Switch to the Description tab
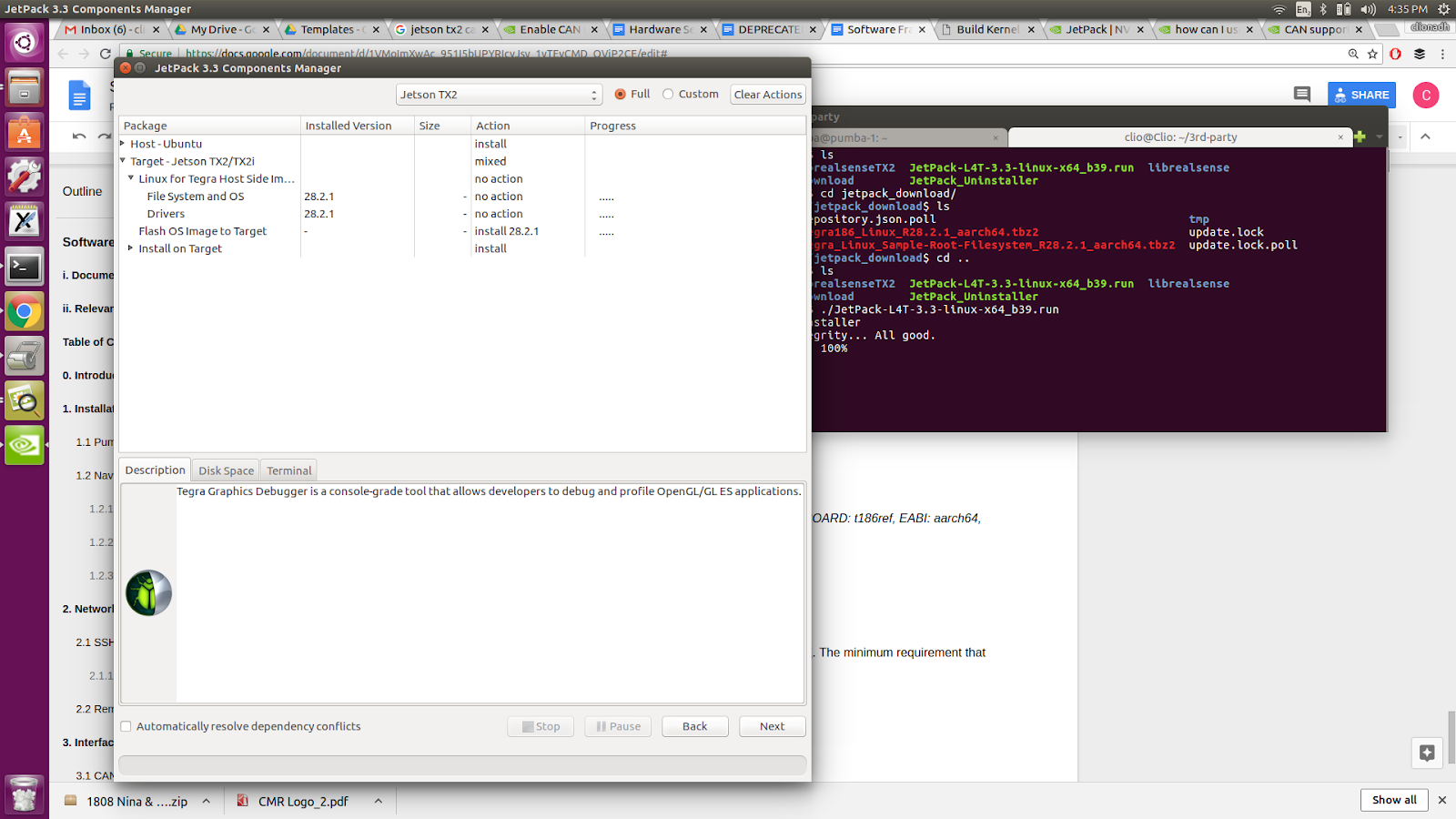The image size is (1456, 819). (156, 470)
